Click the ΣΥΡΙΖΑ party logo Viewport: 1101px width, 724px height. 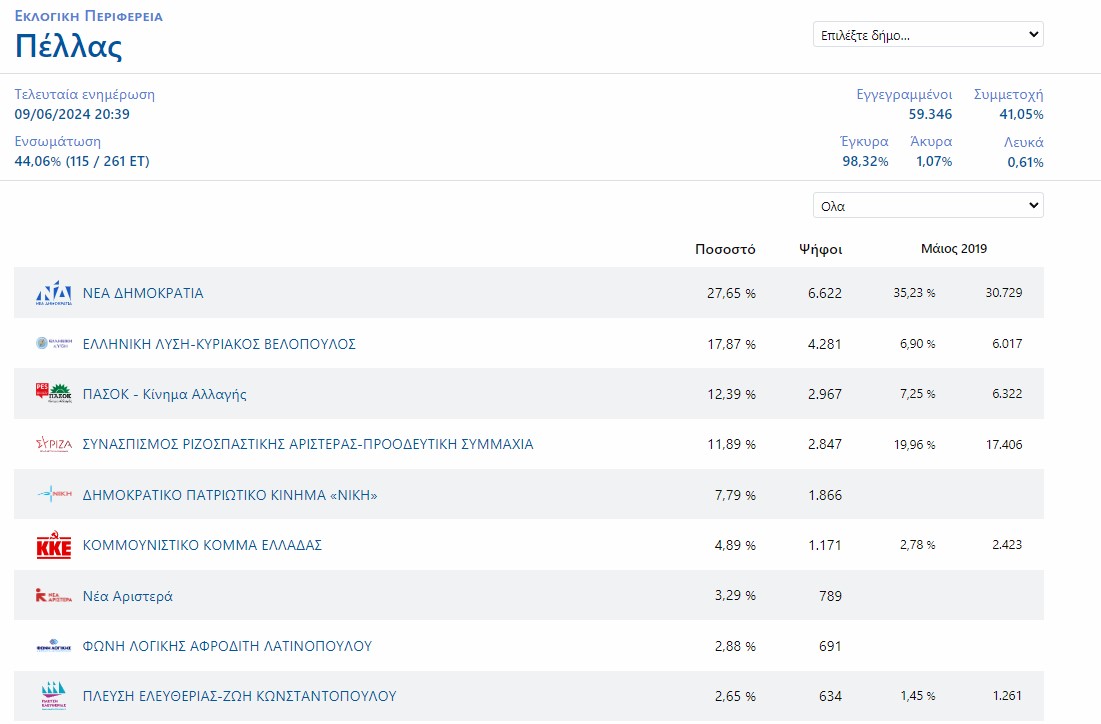(x=53, y=444)
